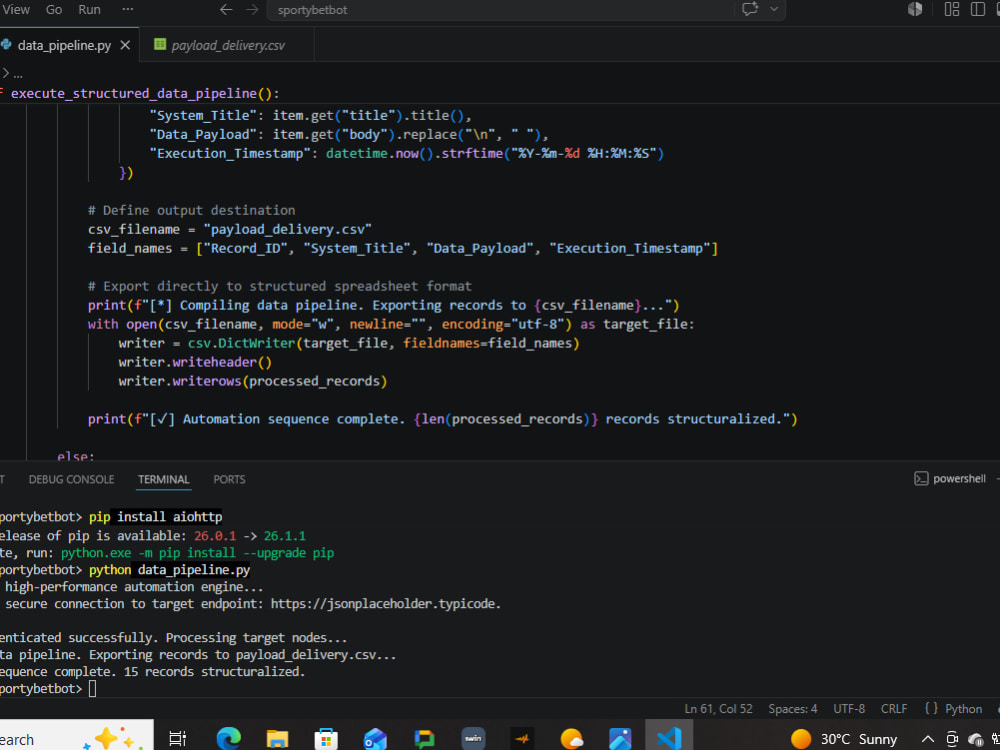The height and width of the screenshot is (750, 1000).
Task: Open File Explorer from the taskbar
Action: click(277, 739)
